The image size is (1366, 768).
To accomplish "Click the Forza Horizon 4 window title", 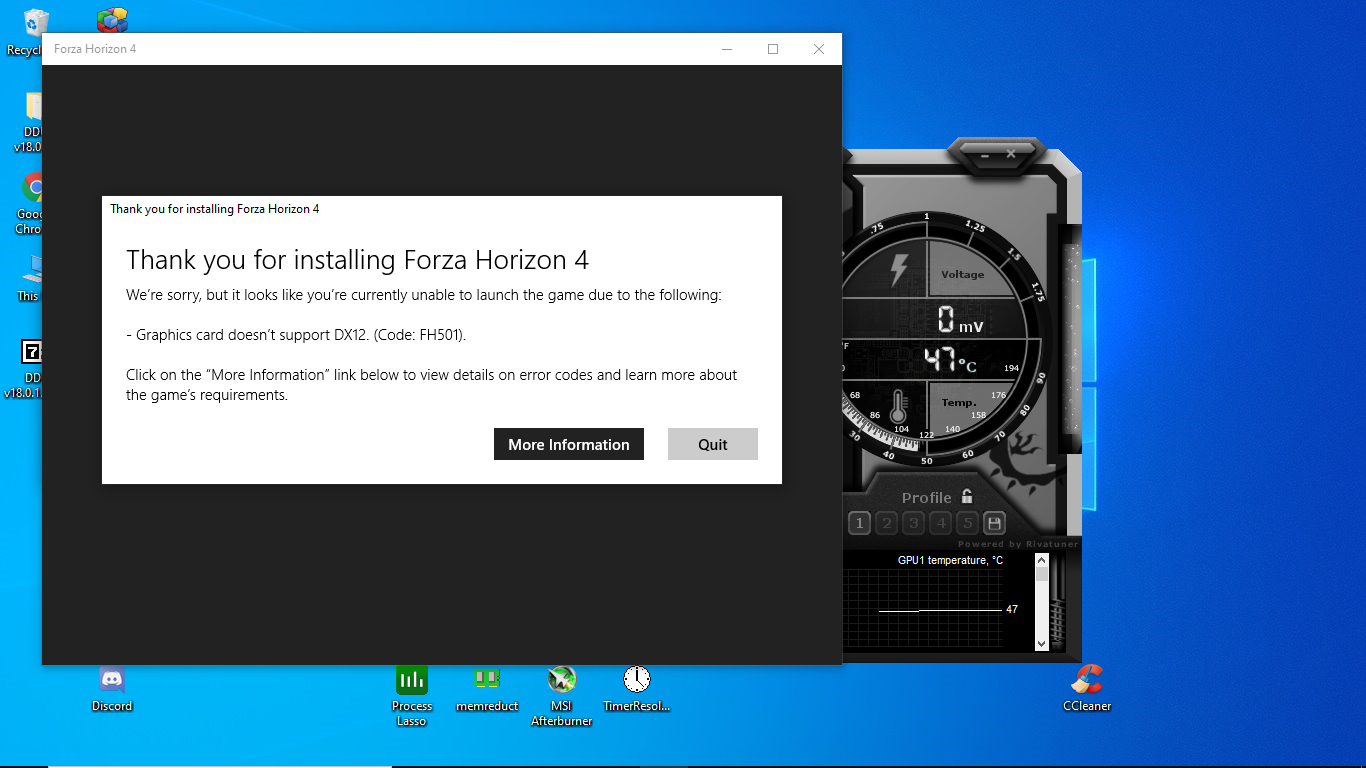I will (x=95, y=49).
